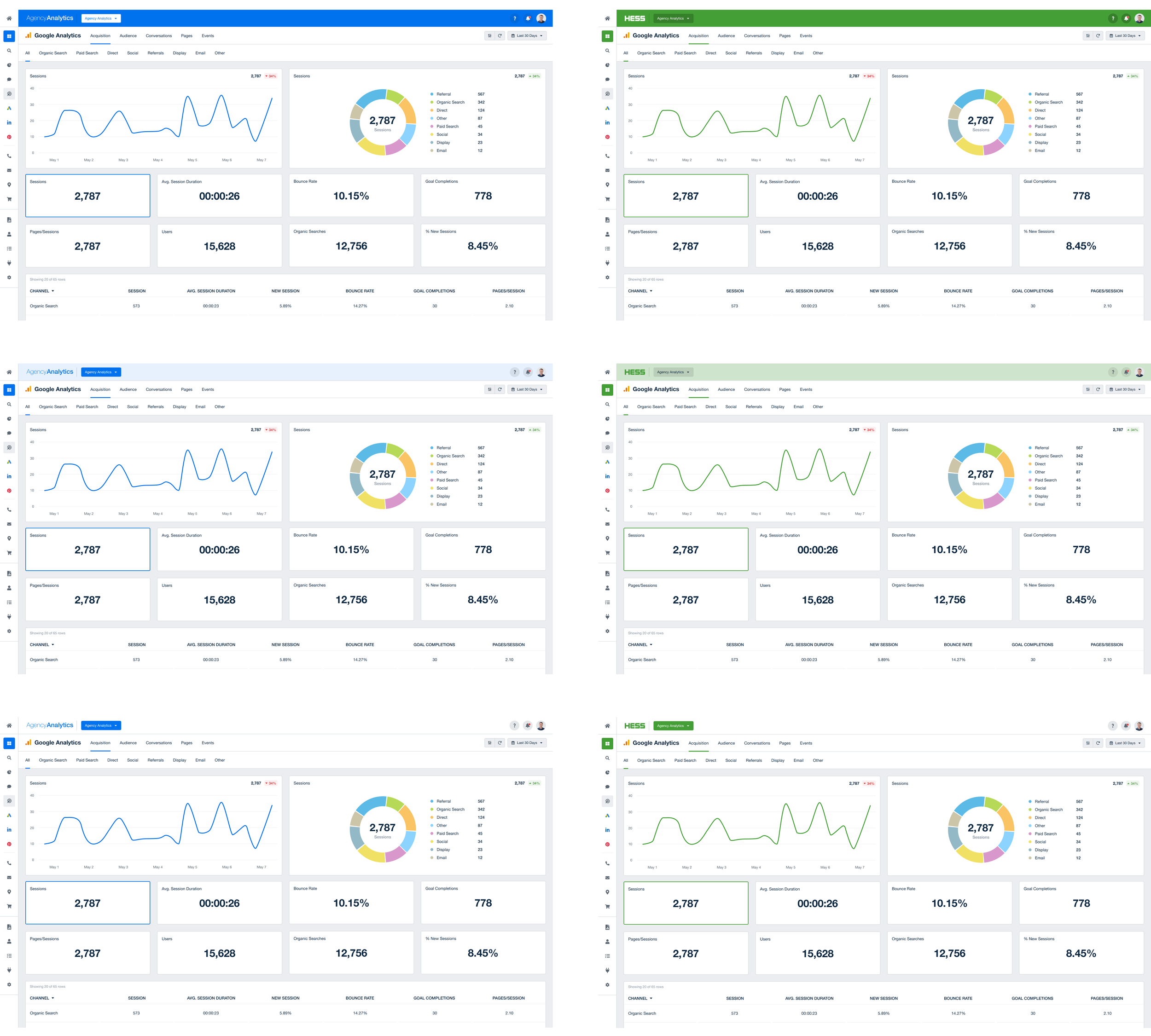Open Agency Analytics dropdown in solid green HESS header
This screenshot has height=1036, width=1151.
[x=673, y=18]
